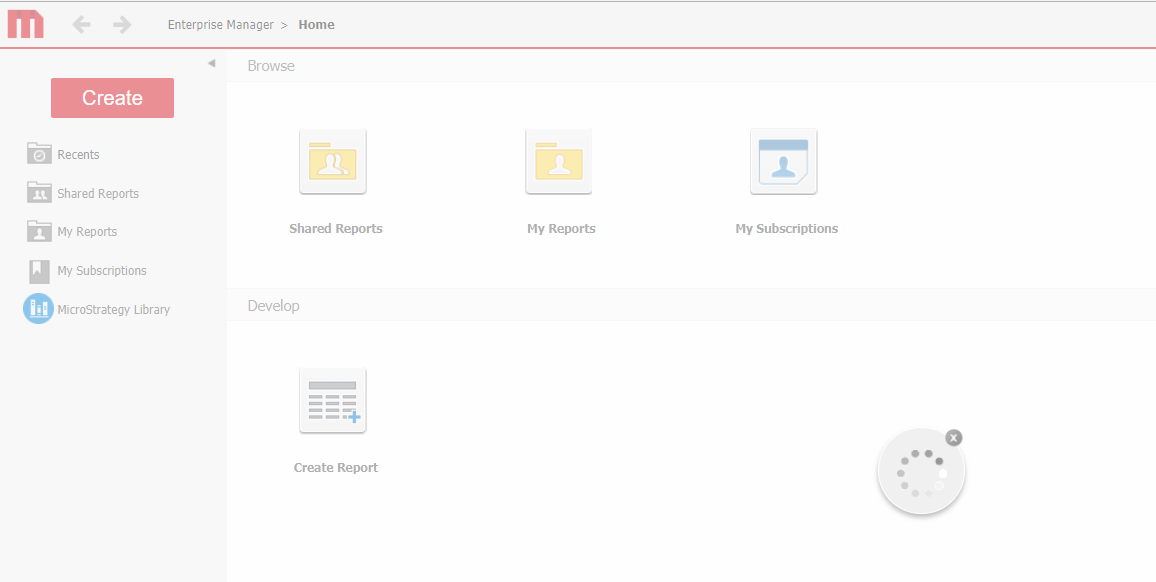
Task: Open Recents from the sidebar
Action: tap(80, 154)
